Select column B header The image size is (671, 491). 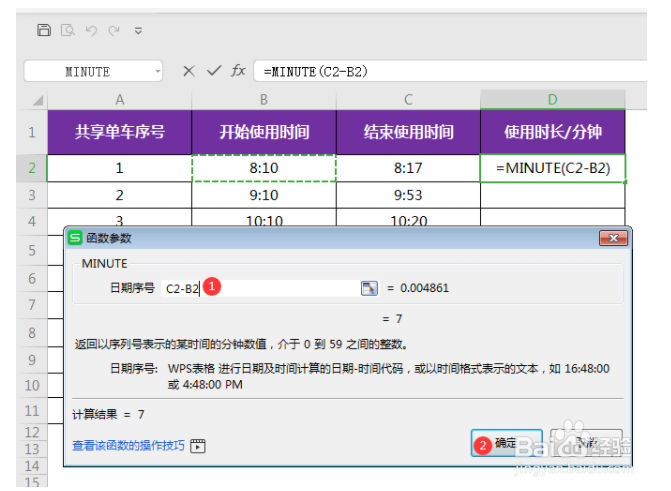pos(264,100)
